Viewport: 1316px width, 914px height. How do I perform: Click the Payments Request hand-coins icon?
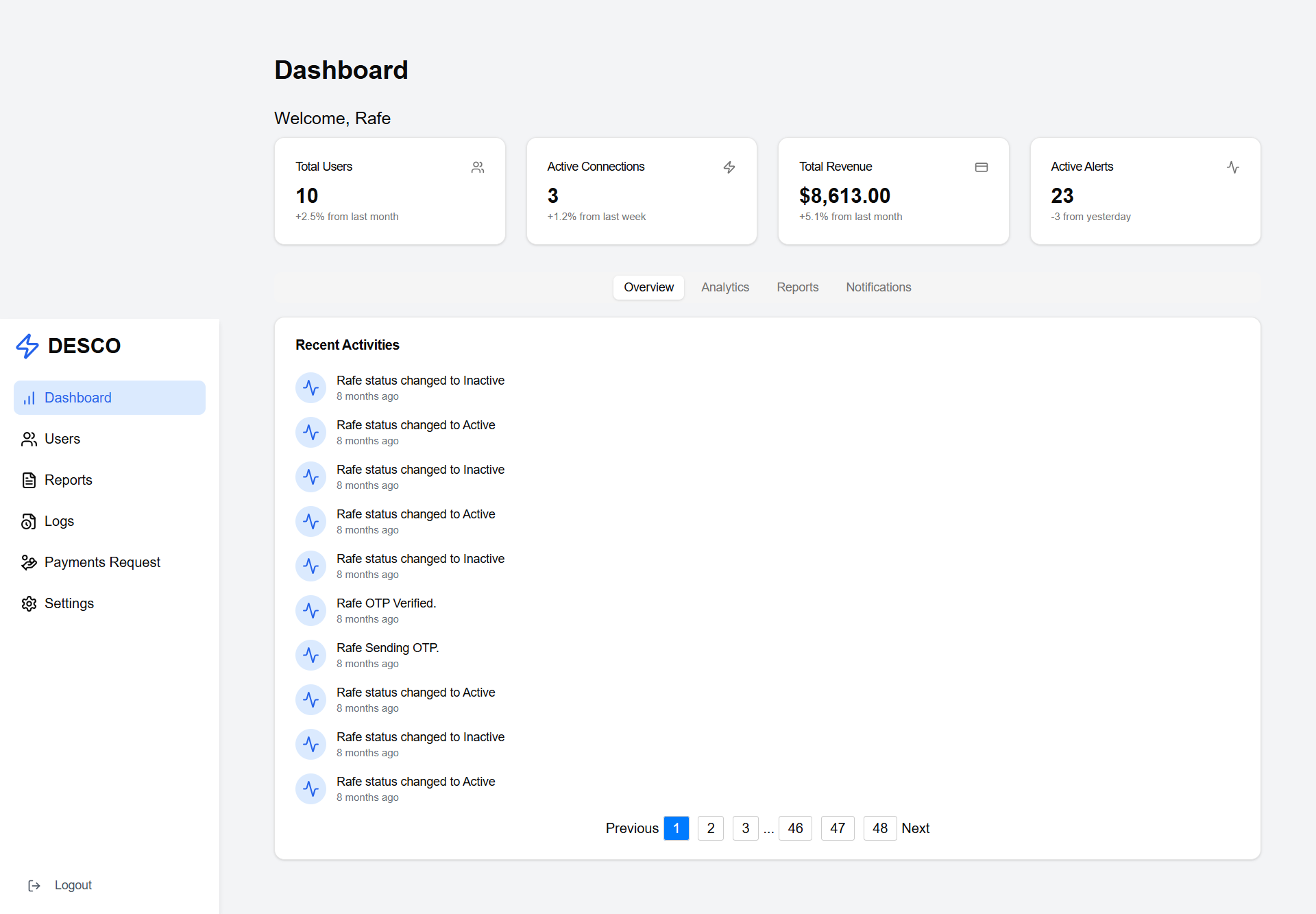(29, 563)
